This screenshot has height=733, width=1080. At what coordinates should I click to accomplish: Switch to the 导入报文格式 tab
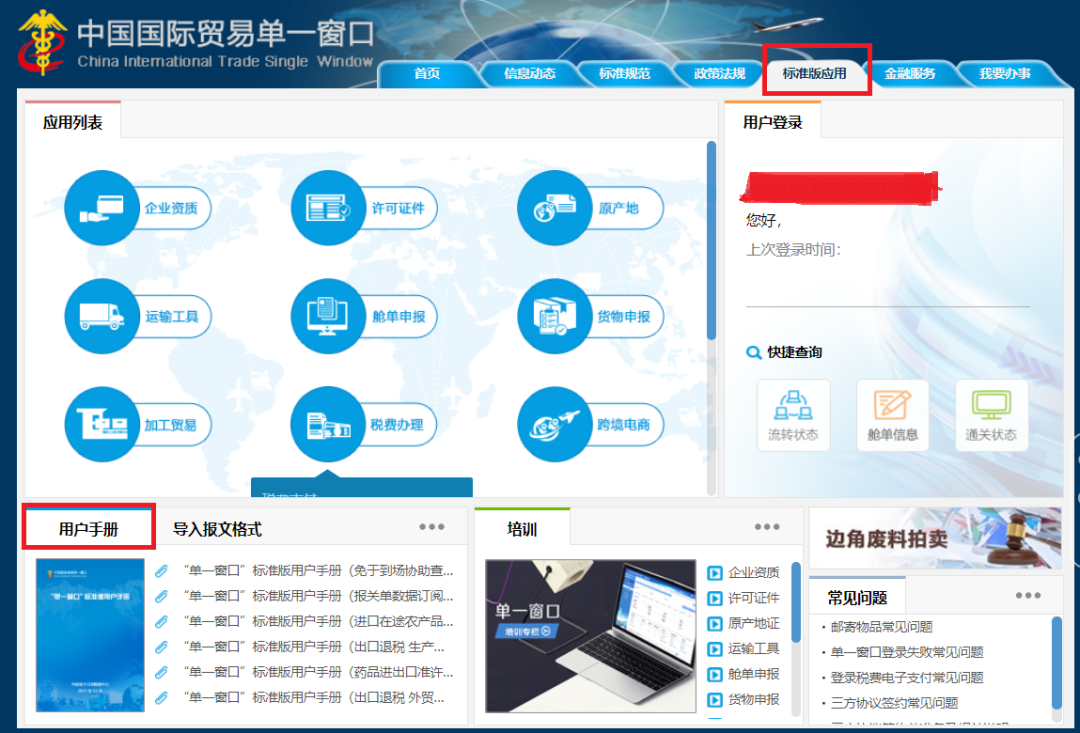217,529
